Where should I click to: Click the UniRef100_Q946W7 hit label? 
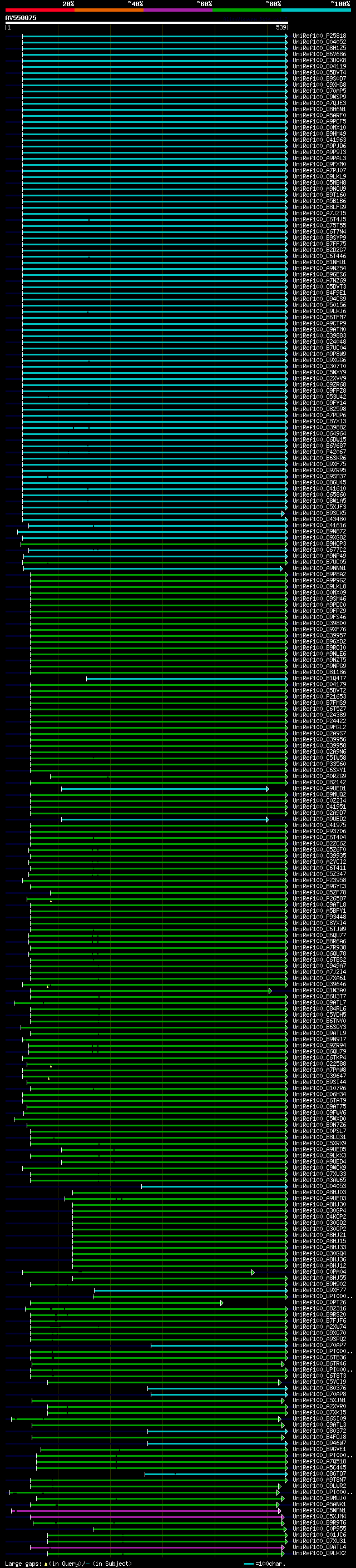(x=319, y=1443)
